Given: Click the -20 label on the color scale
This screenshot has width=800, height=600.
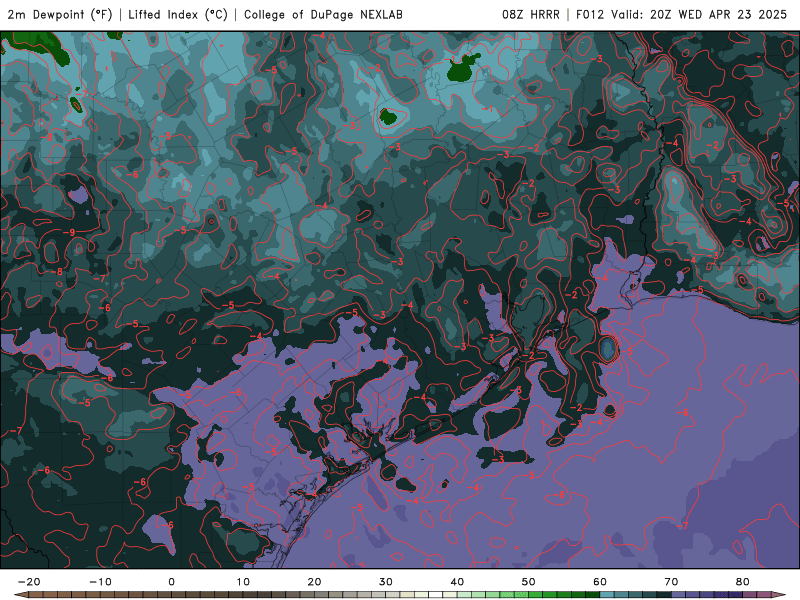Looking at the screenshot, I should pyautogui.click(x=29, y=582).
